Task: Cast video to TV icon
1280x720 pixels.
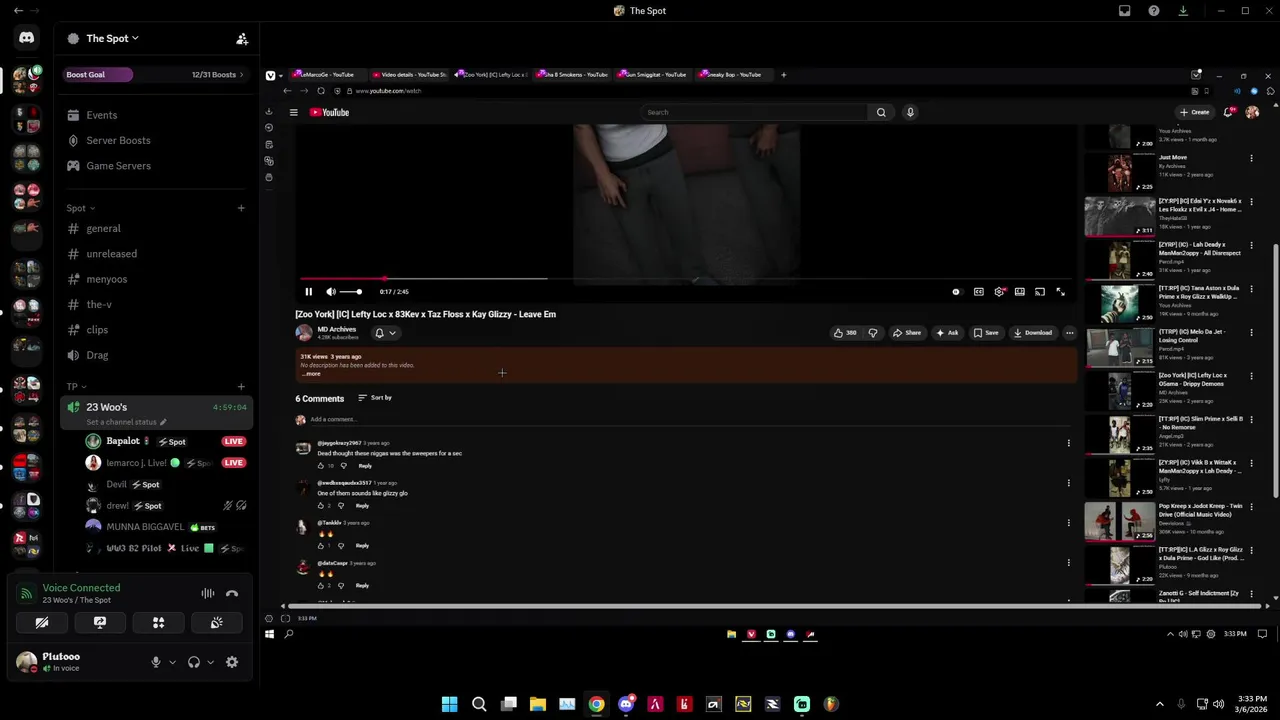Action: coord(1040,292)
